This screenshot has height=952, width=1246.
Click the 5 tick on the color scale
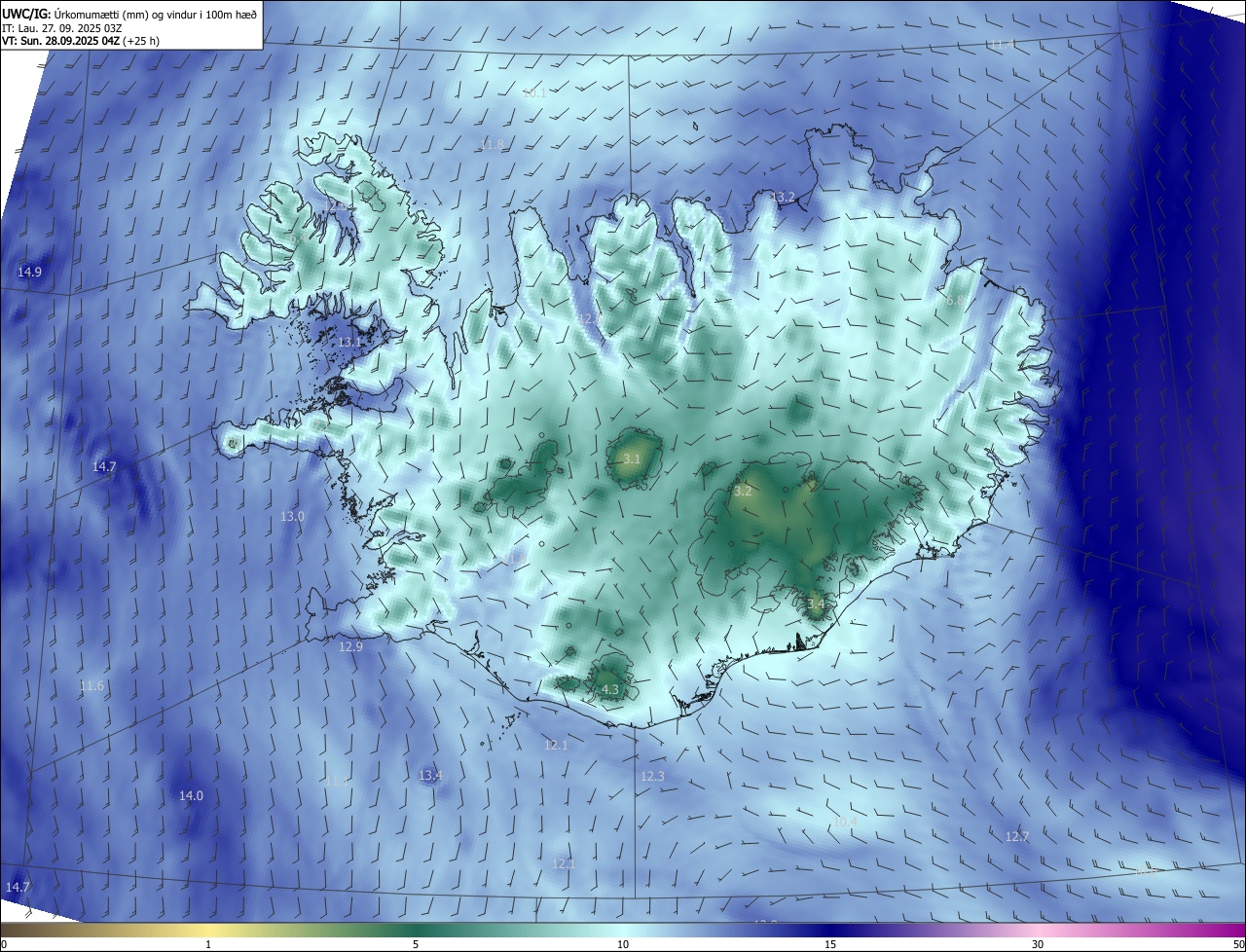[x=416, y=944]
